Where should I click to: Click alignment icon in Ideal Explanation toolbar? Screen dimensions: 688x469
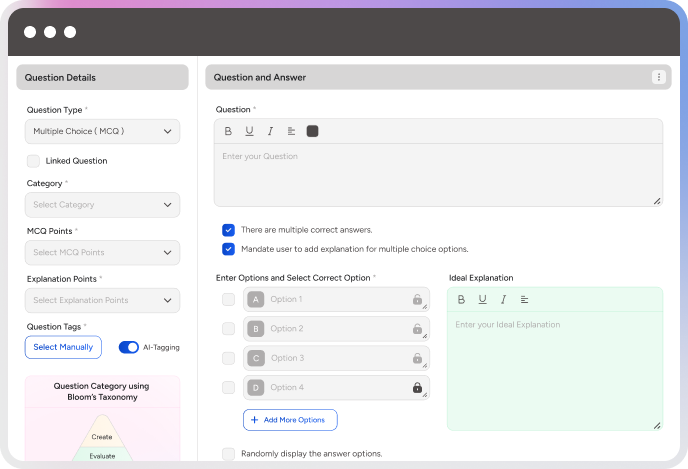point(525,299)
